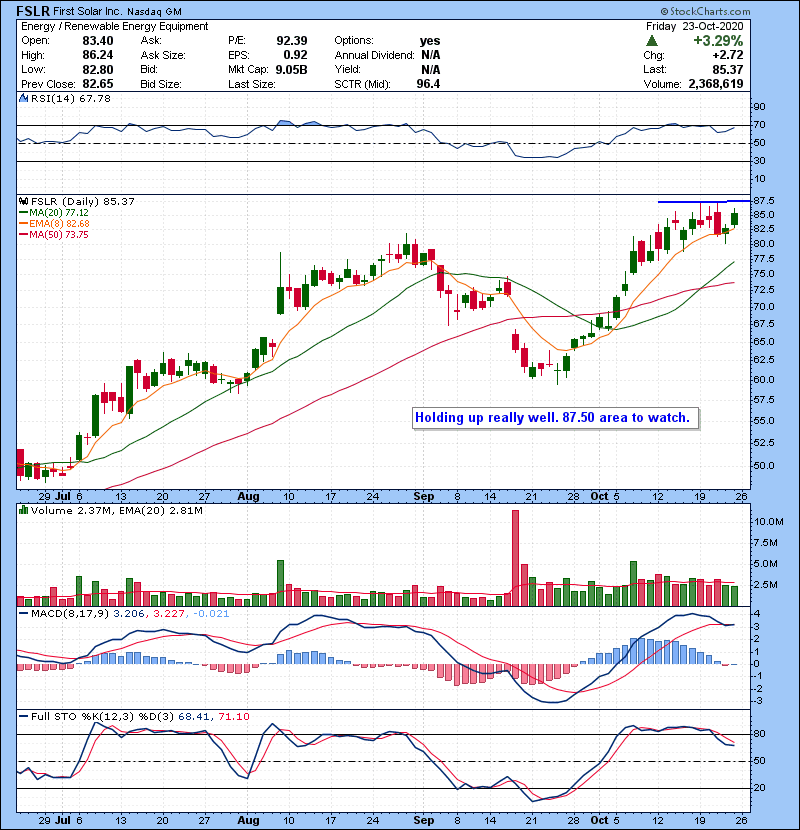This screenshot has height=830, width=800.
Task: Click the blue resistance line near 87.50
Action: click(x=700, y=202)
